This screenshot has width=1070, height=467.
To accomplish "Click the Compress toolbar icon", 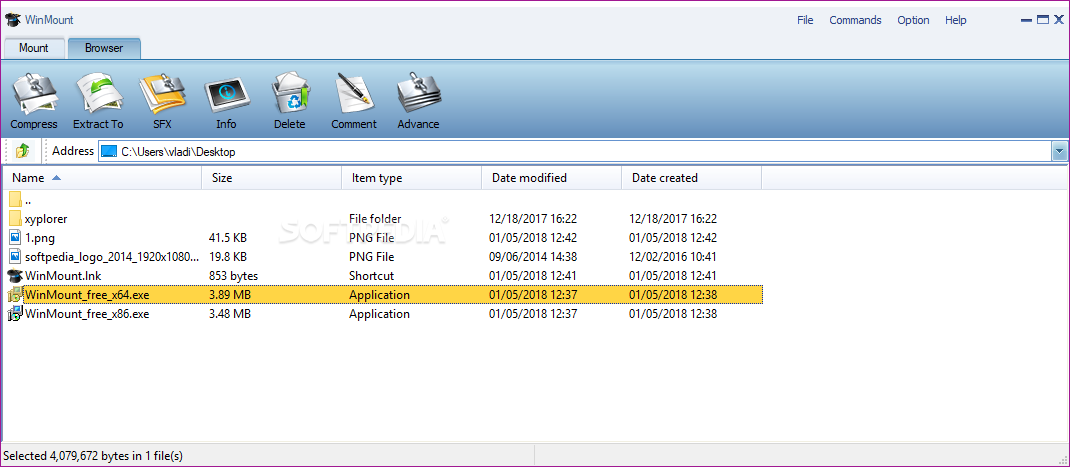I will (x=34, y=94).
